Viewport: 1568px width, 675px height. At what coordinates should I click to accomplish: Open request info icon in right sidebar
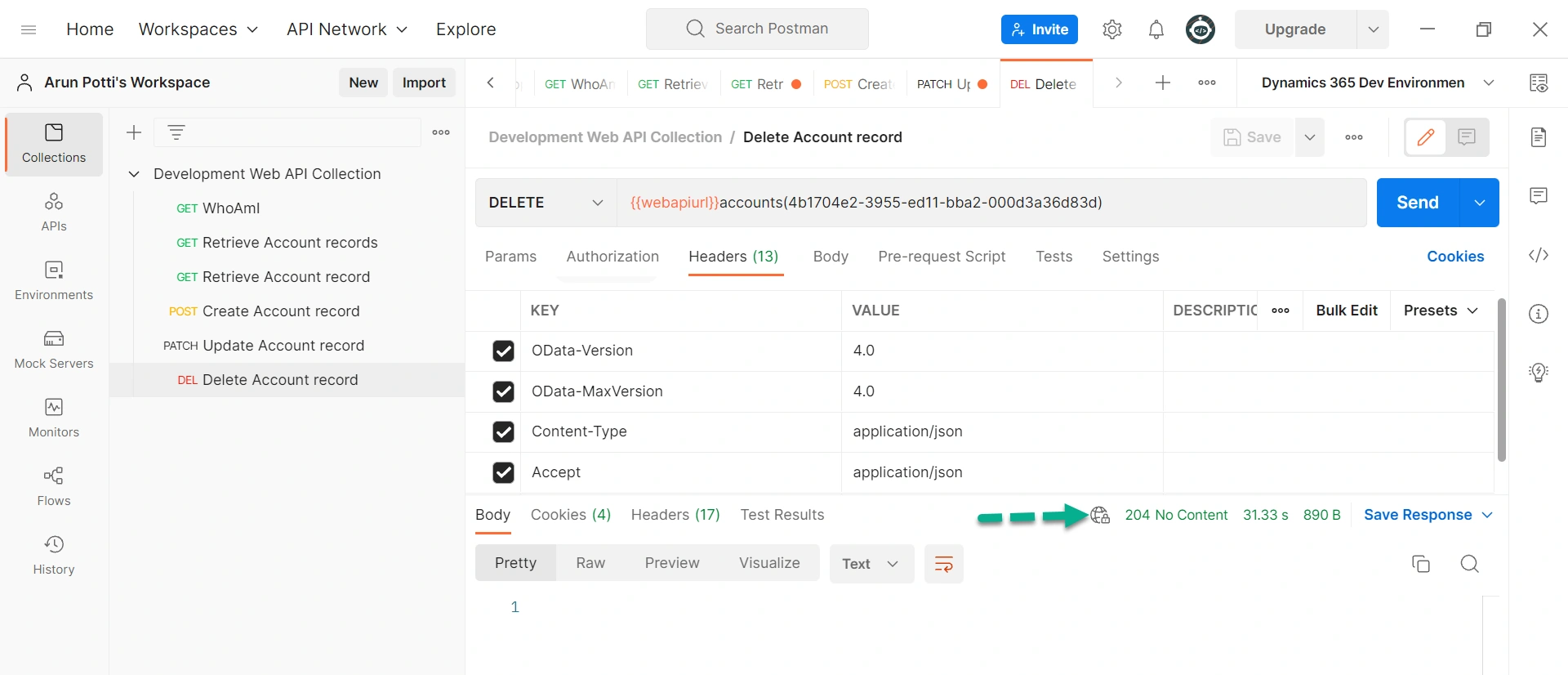tap(1539, 314)
